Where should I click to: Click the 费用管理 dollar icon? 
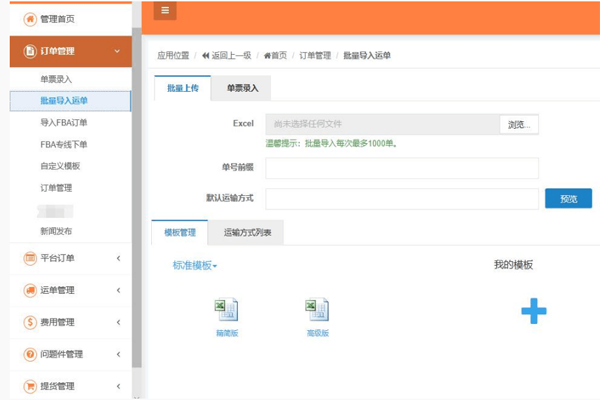point(29,322)
